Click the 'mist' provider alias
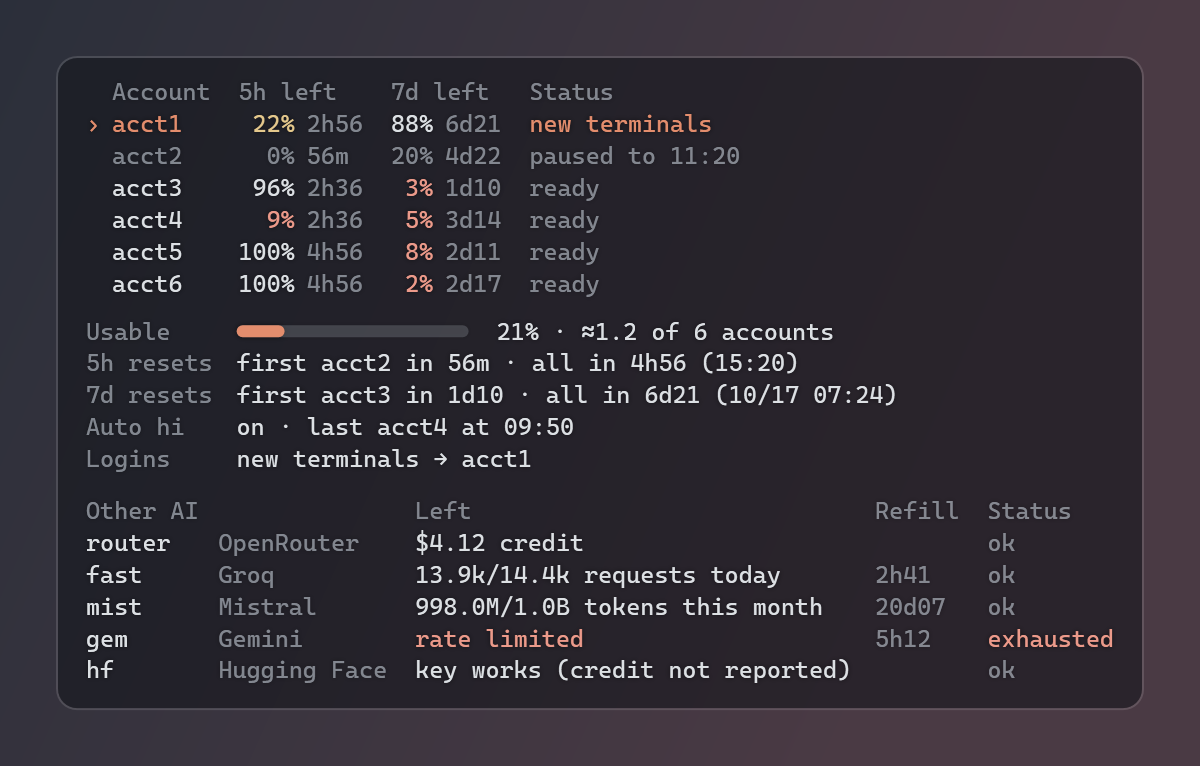Screen dimensions: 1200x766 114,608
